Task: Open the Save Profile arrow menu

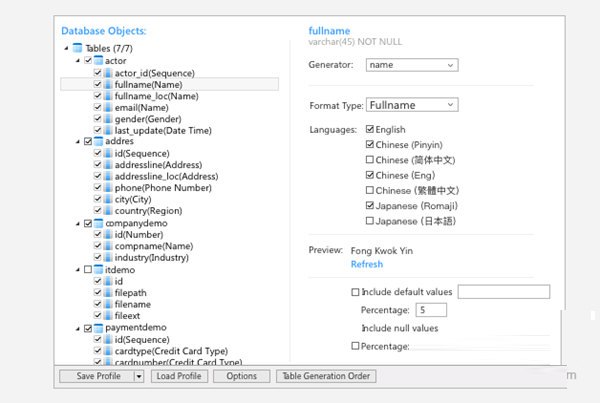Action: tap(139, 376)
